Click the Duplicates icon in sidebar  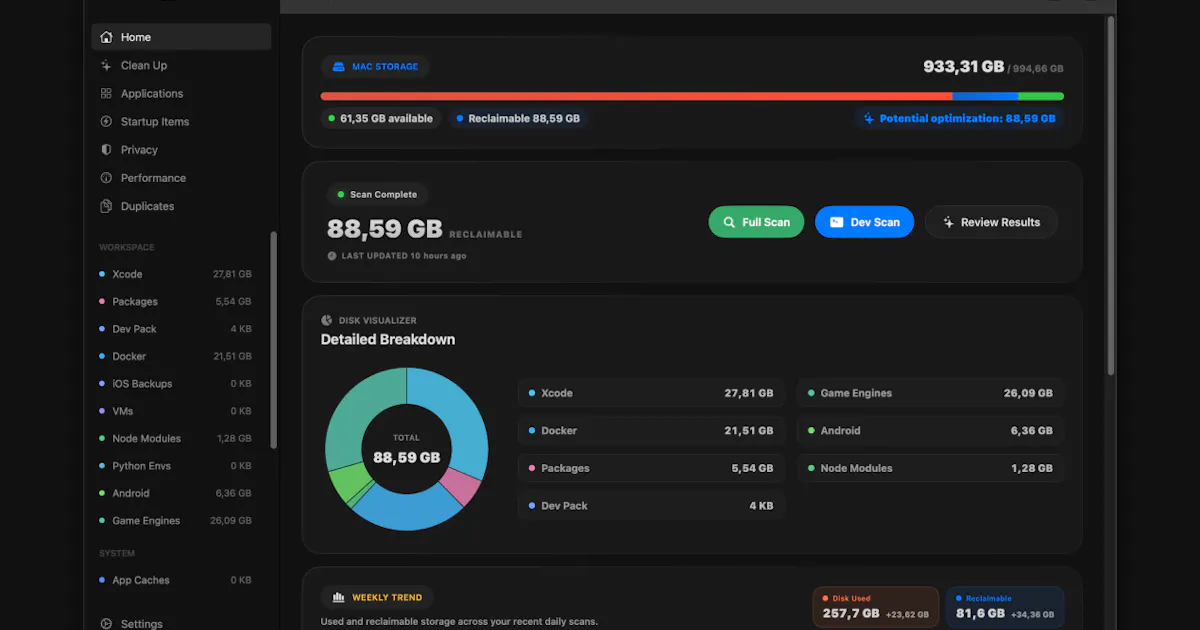[x=106, y=206]
